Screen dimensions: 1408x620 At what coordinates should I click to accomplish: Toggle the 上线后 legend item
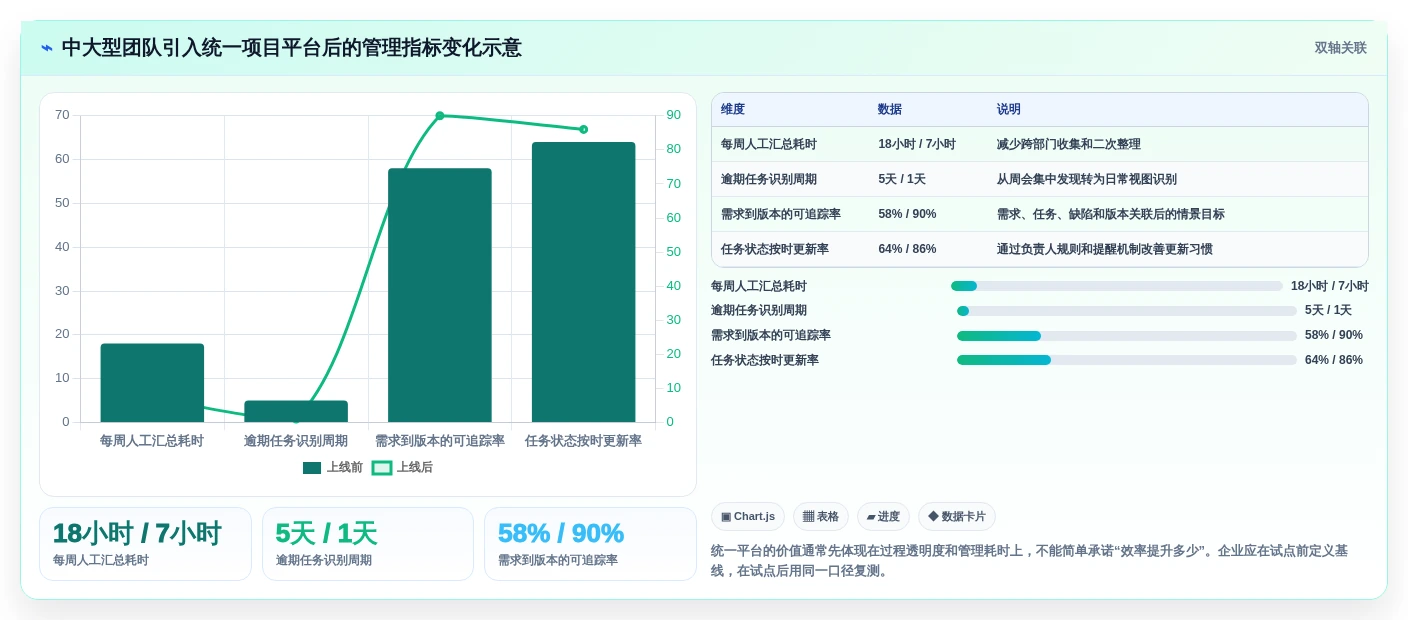[x=402, y=467]
